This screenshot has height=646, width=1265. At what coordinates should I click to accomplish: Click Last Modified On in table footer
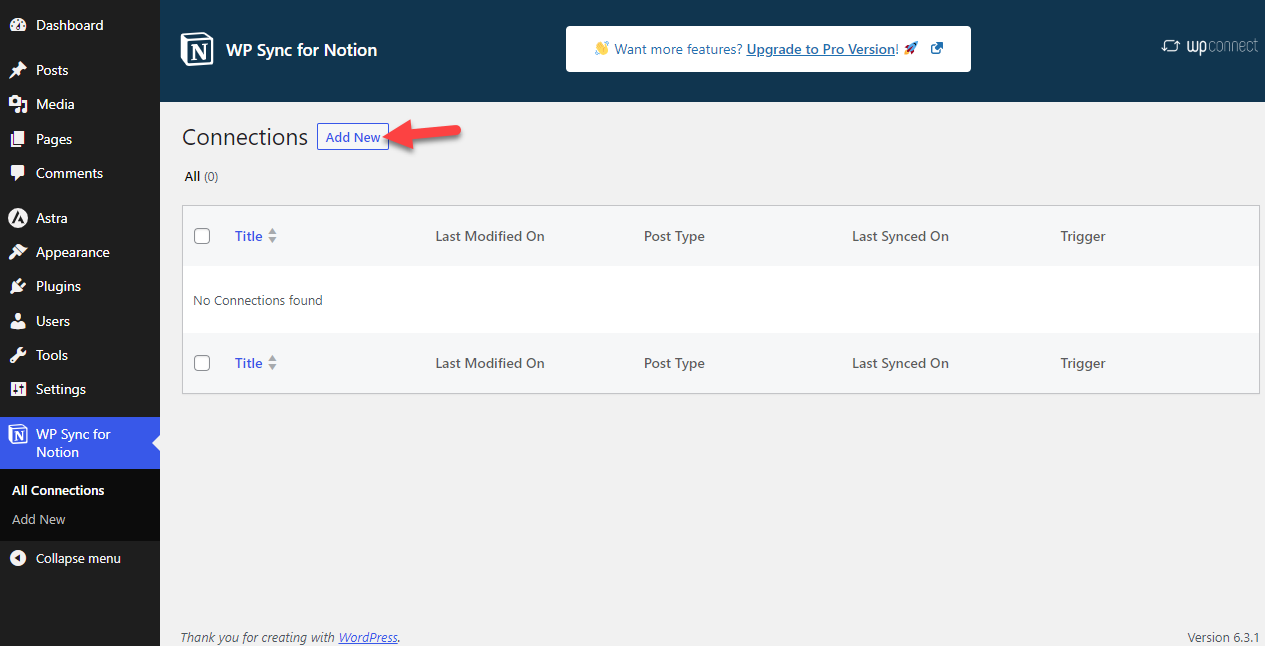point(490,363)
